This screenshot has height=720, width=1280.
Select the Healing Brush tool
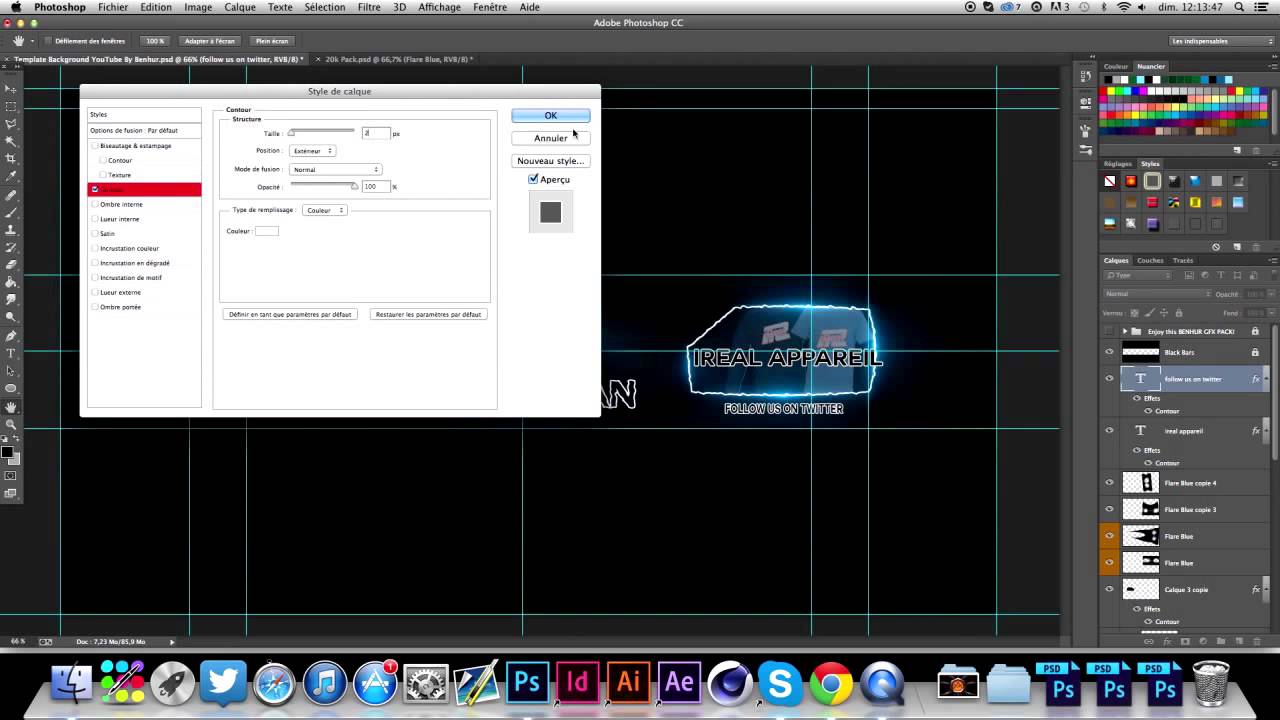click(x=11, y=196)
